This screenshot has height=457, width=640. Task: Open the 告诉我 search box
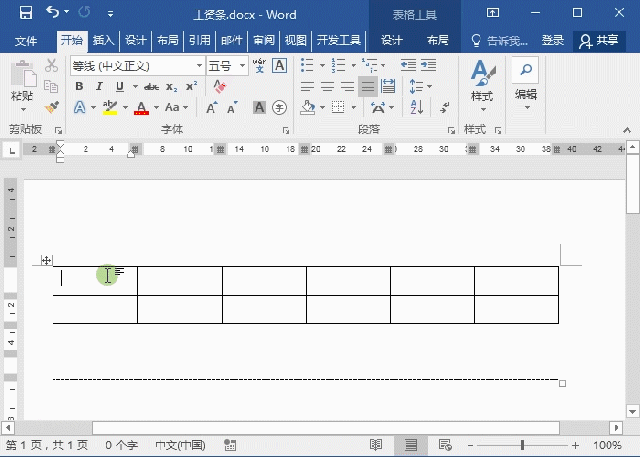499,40
